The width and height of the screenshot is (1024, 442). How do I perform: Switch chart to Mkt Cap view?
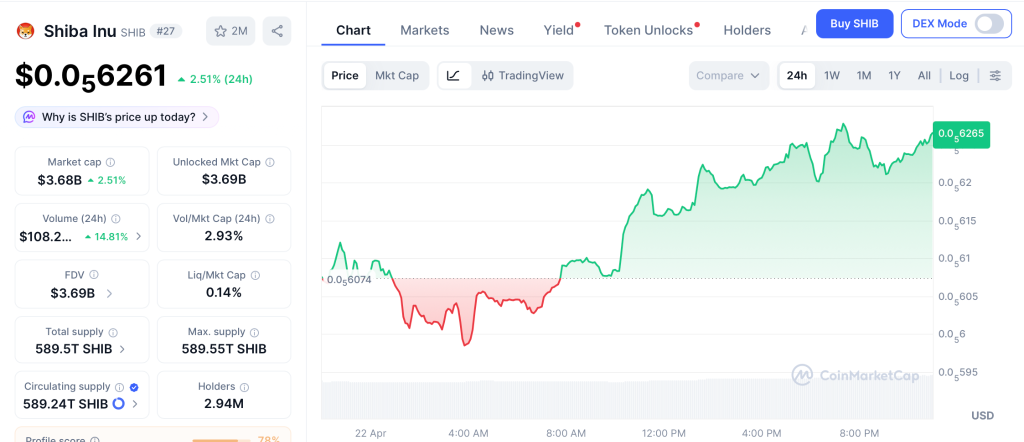[x=397, y=75]
